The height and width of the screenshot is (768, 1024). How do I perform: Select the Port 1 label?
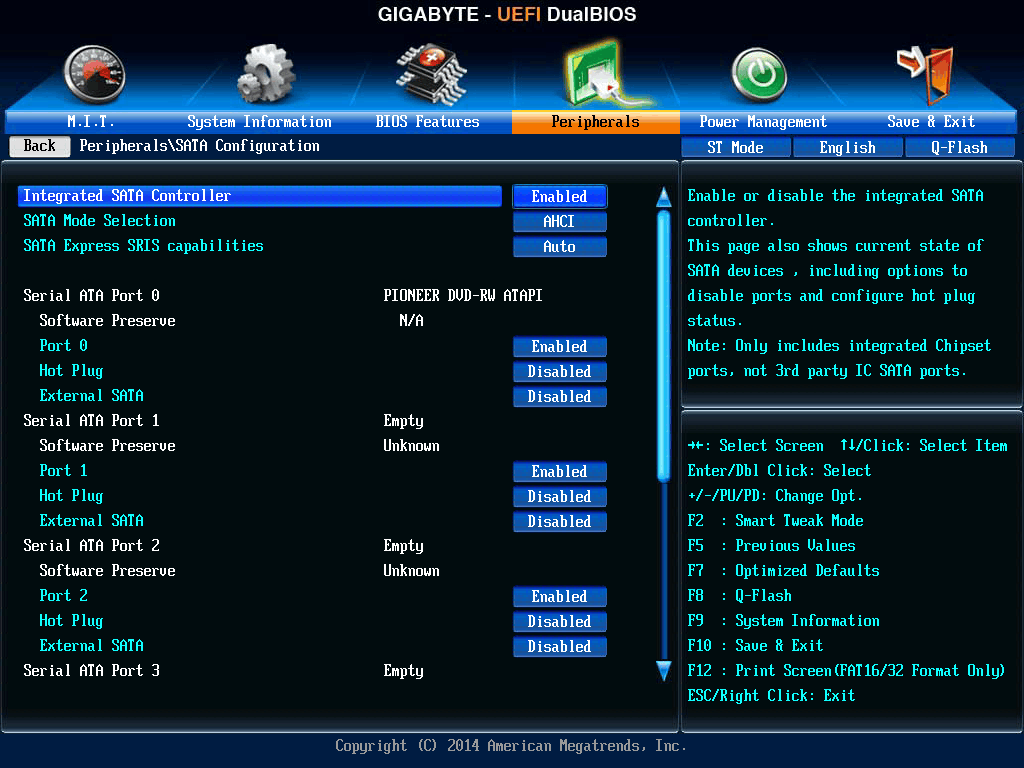(63, 471)
